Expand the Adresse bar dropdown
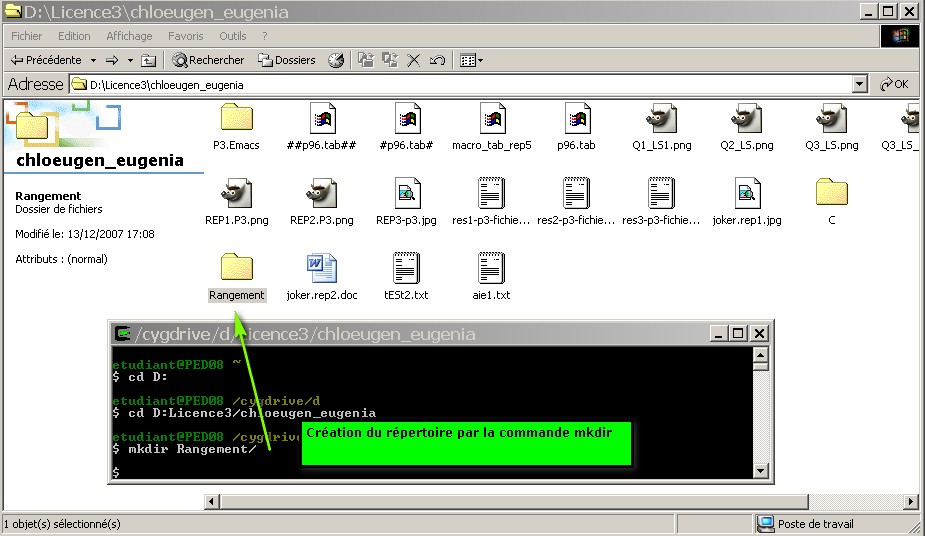The height and width of the screenshot is (536, 925). [860, 84]
